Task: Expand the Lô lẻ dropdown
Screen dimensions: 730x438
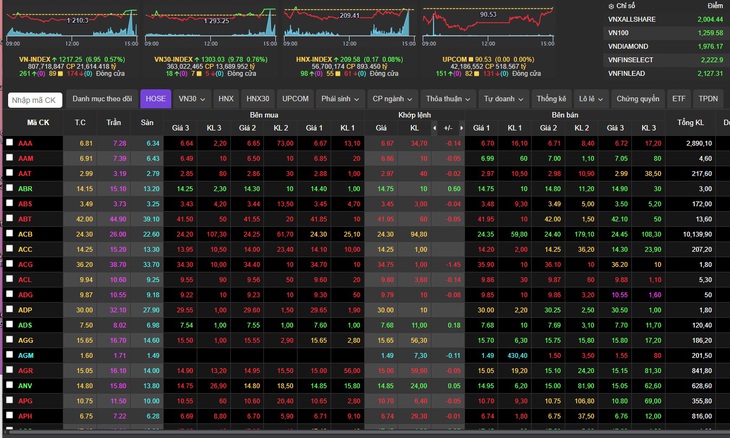Action: 591,99
